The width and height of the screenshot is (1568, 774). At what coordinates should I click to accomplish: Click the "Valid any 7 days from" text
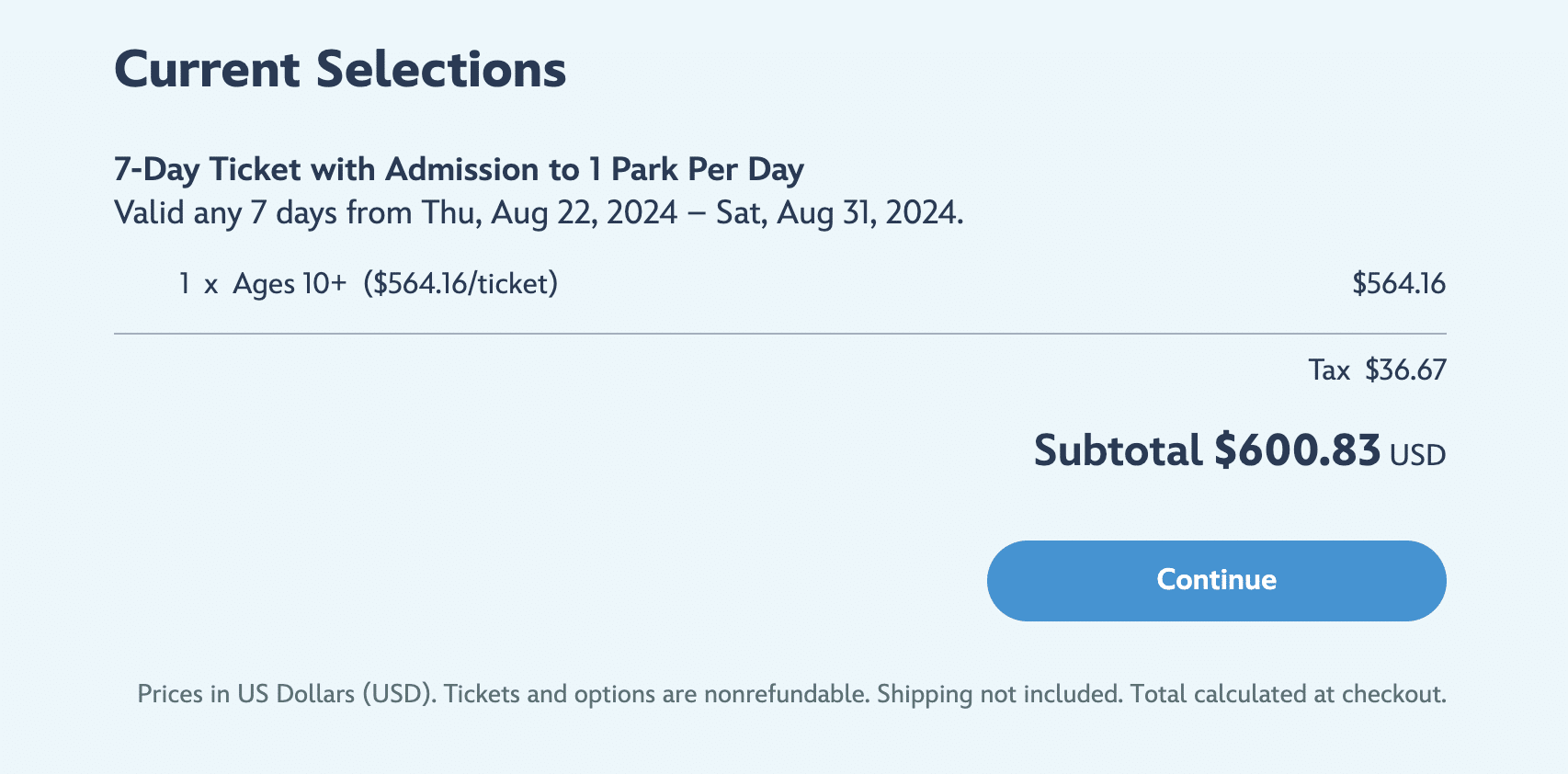263,213
